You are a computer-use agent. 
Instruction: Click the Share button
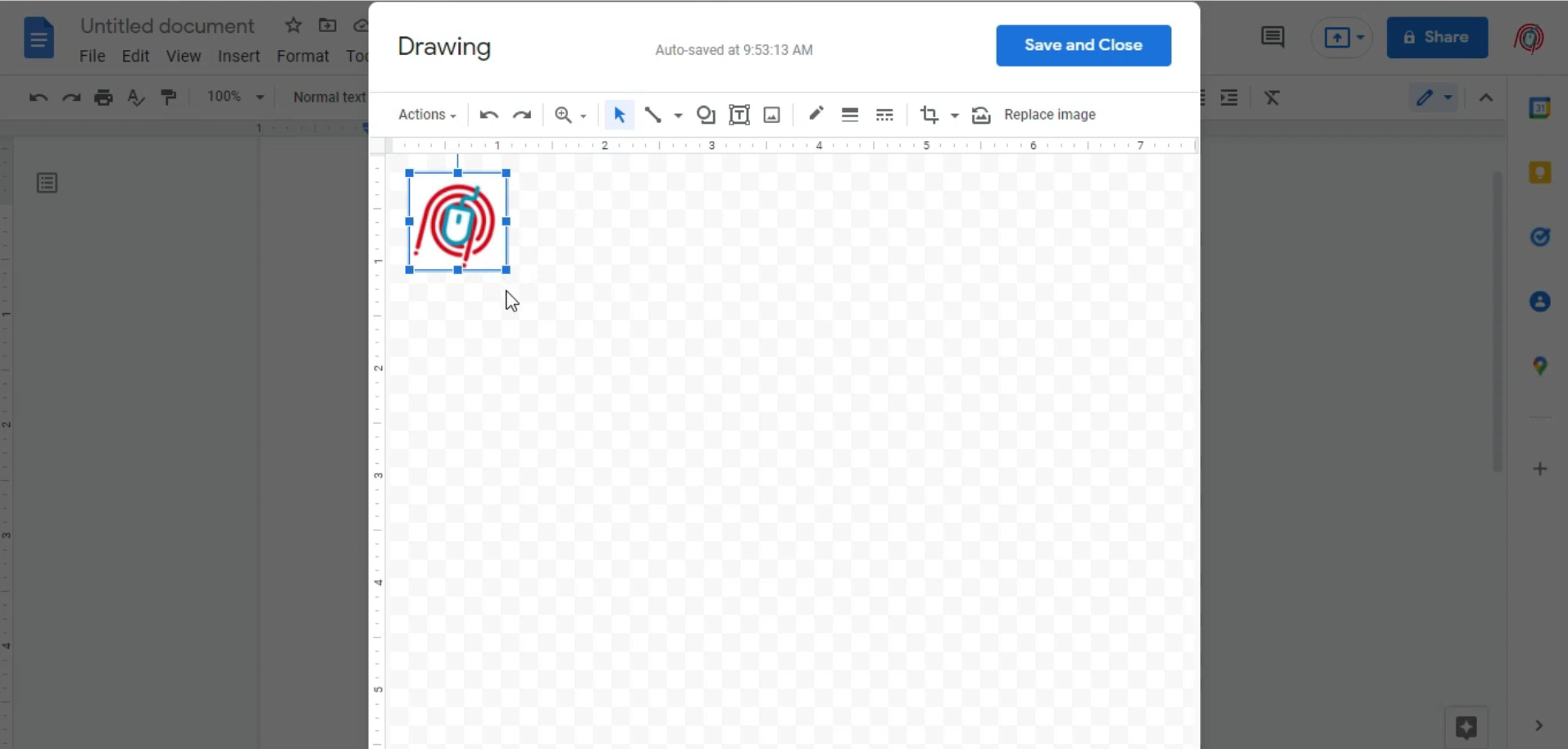(x=1437, y=38)
